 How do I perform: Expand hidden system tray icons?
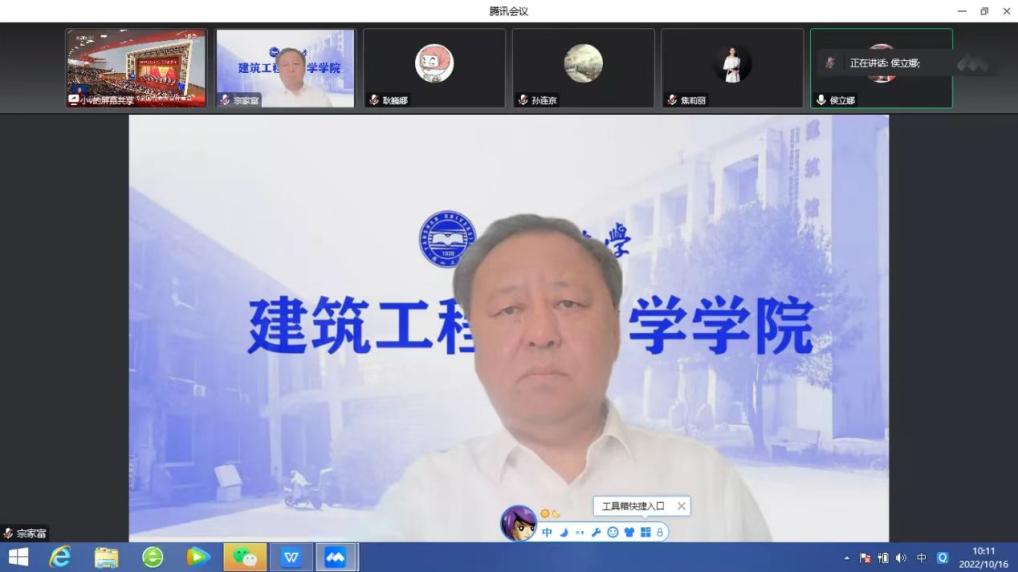(847, 558)
